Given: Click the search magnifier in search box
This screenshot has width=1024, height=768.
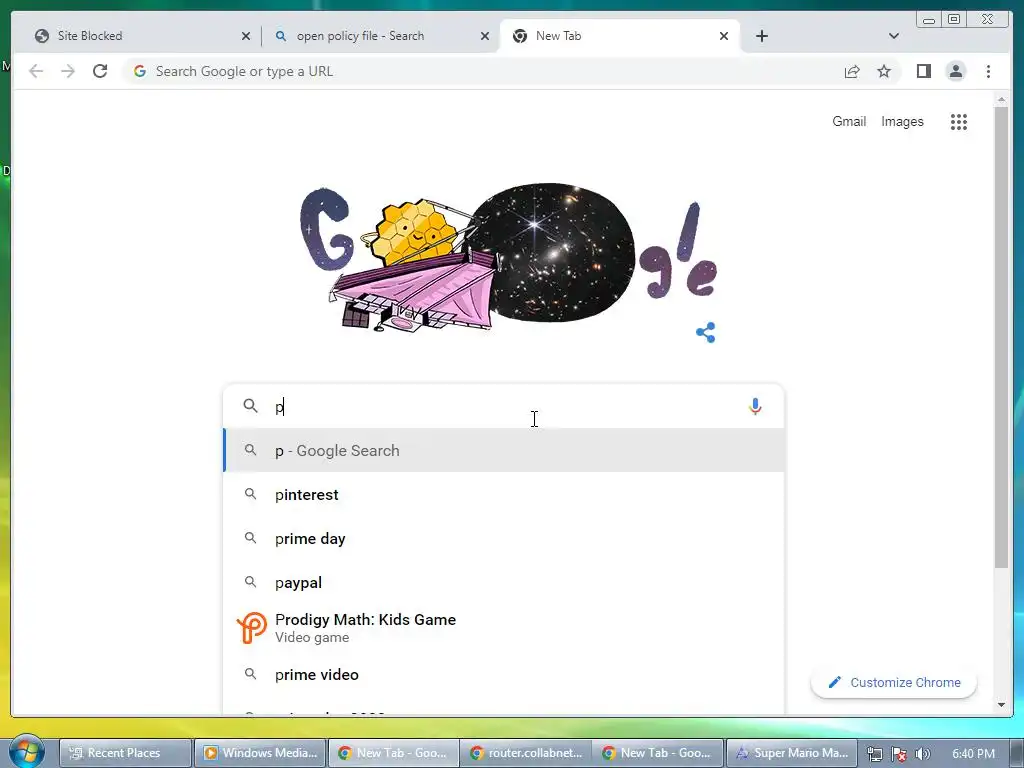Looking at the screenshot, I should [x=250, y=406].
